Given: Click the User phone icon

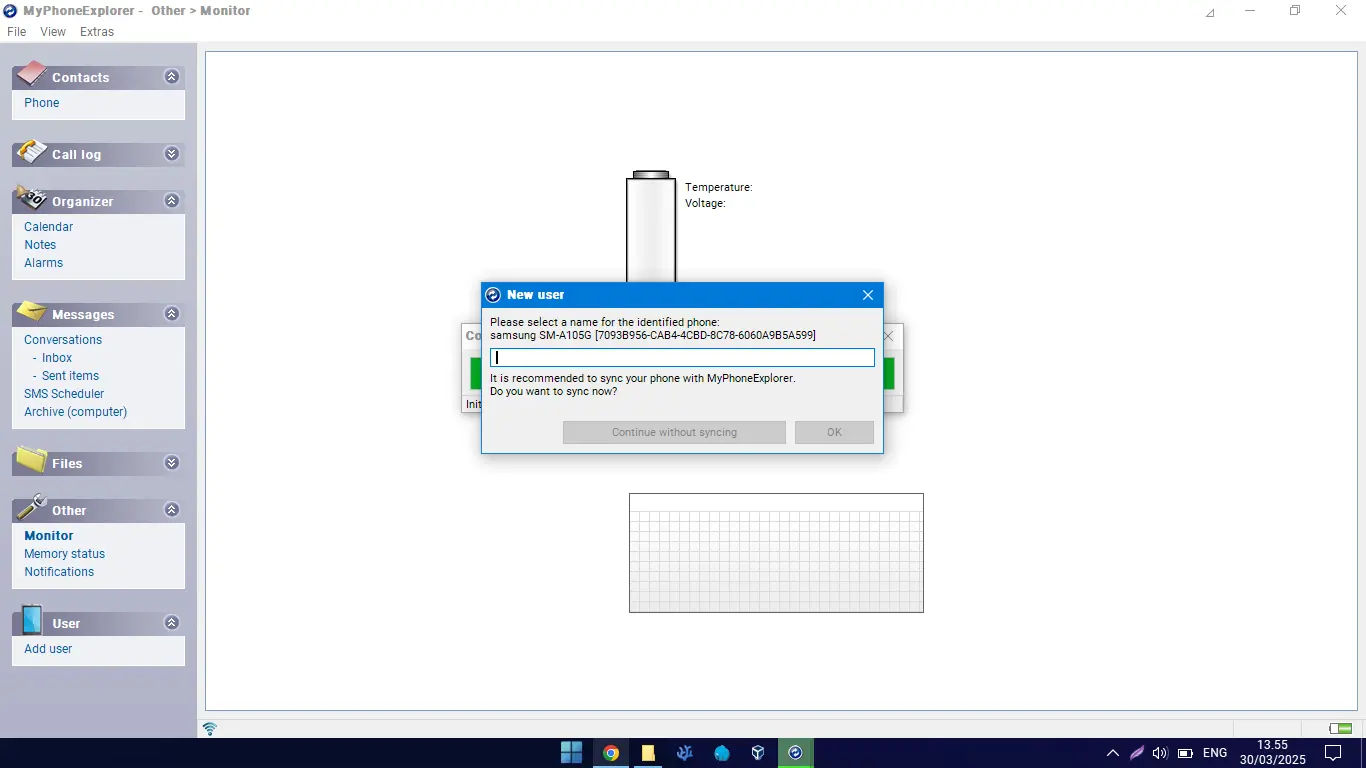Looking at the screenshot, I should pos(31,620).
